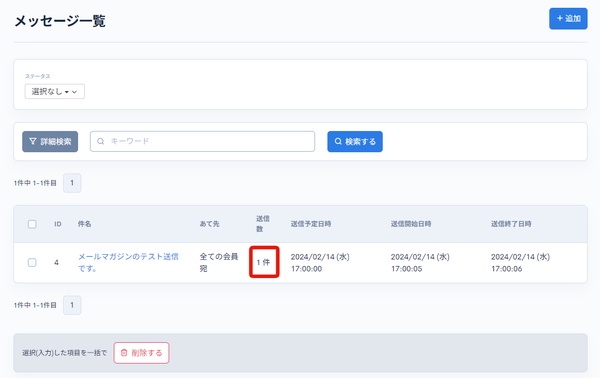600x378 pixels.
Task: Click the メッセージ一覧 page heading
Action: pos(60,20)
